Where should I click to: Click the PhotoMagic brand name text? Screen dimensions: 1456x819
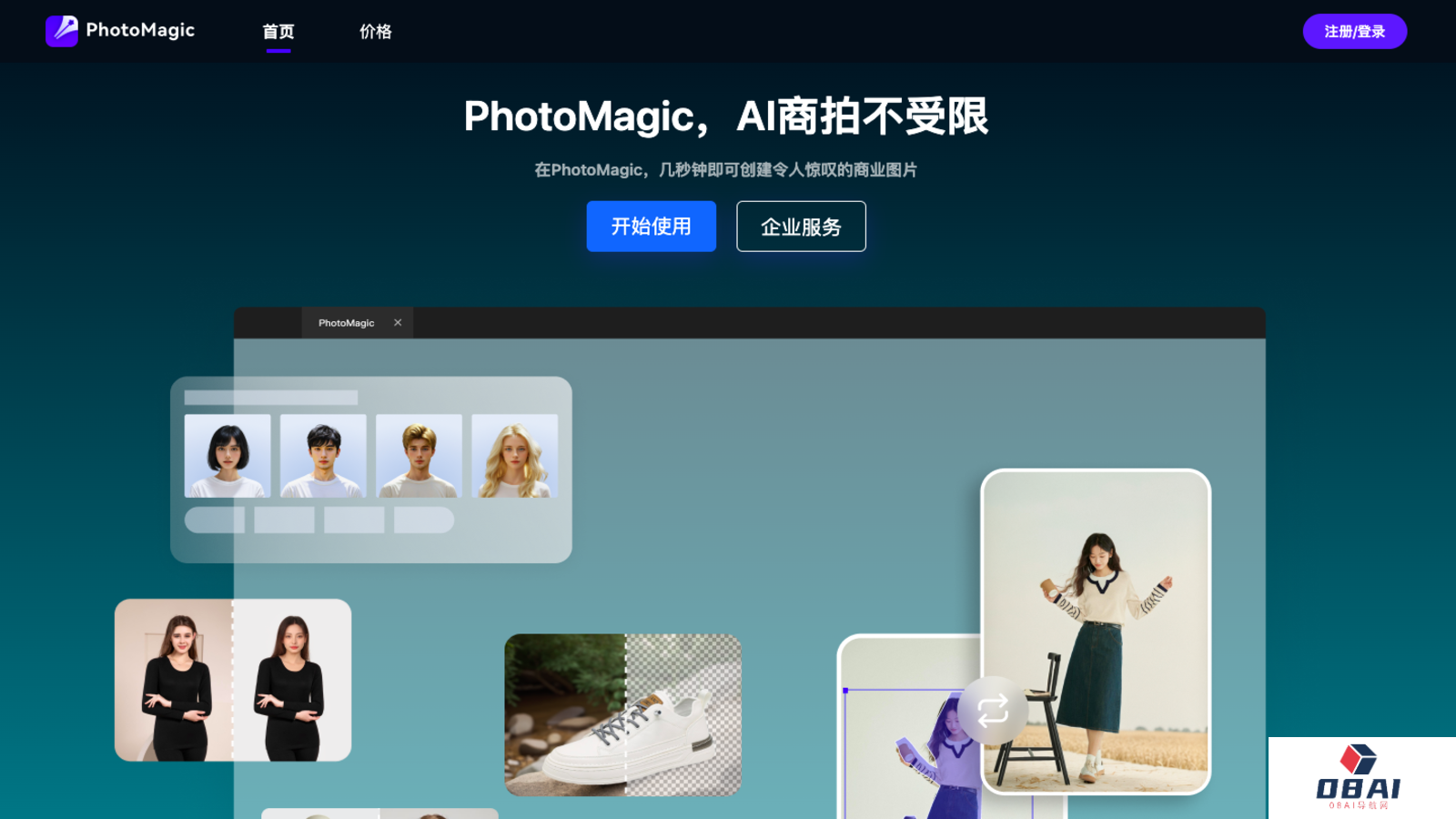tap(140, 30)
